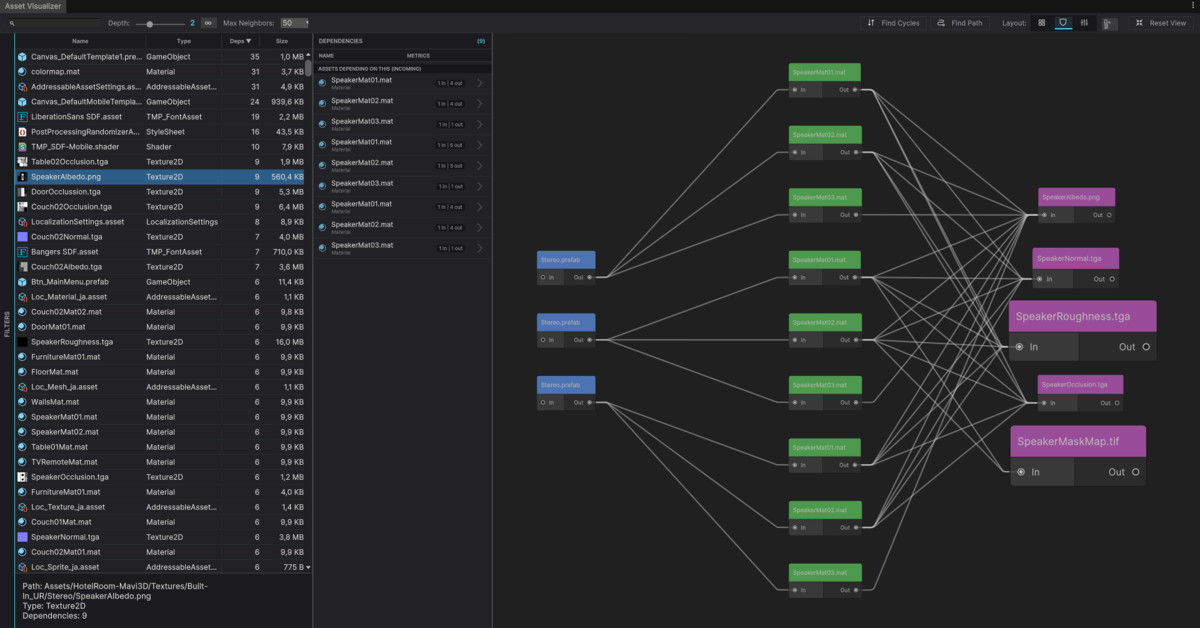Click the cube icon of Btn_MainMenu.prefab
1200x628 pixels.
pos(22,282)
